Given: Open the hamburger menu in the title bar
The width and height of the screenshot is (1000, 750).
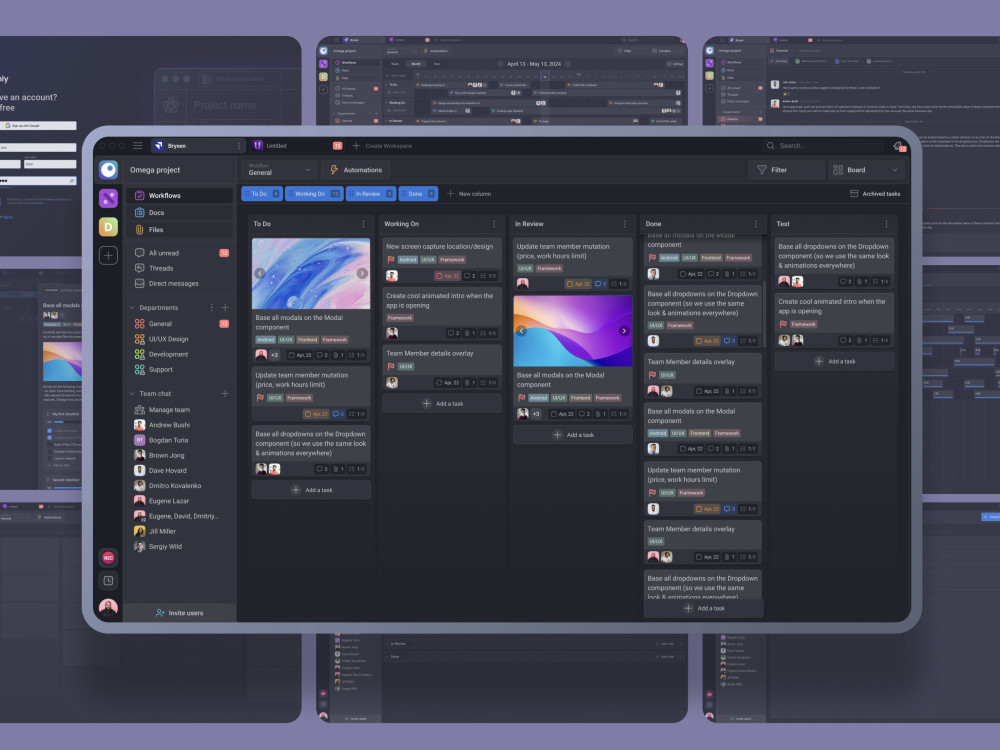Looking at the screenshot, I should point(138,145).
